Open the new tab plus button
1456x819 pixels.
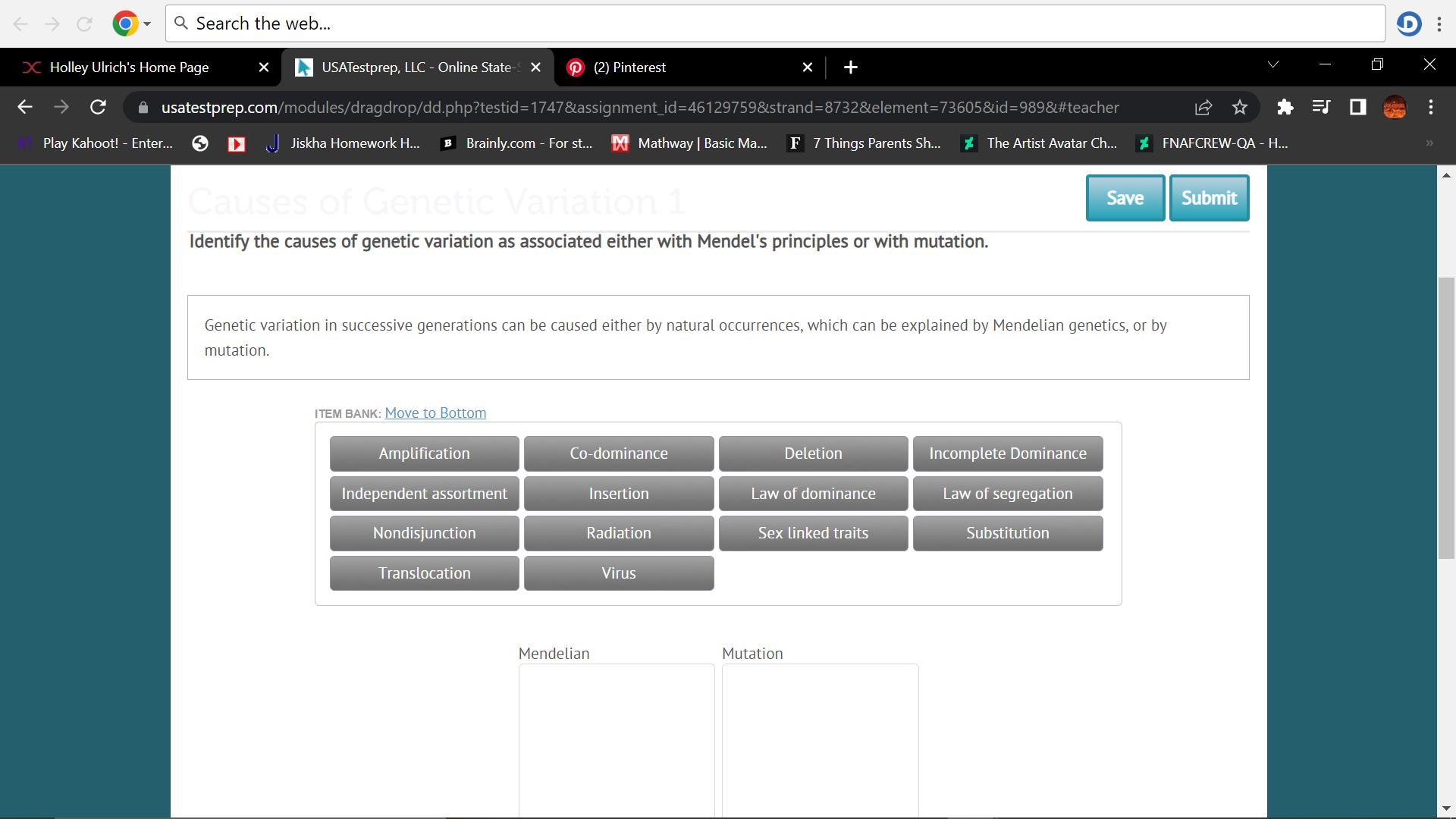850,67
